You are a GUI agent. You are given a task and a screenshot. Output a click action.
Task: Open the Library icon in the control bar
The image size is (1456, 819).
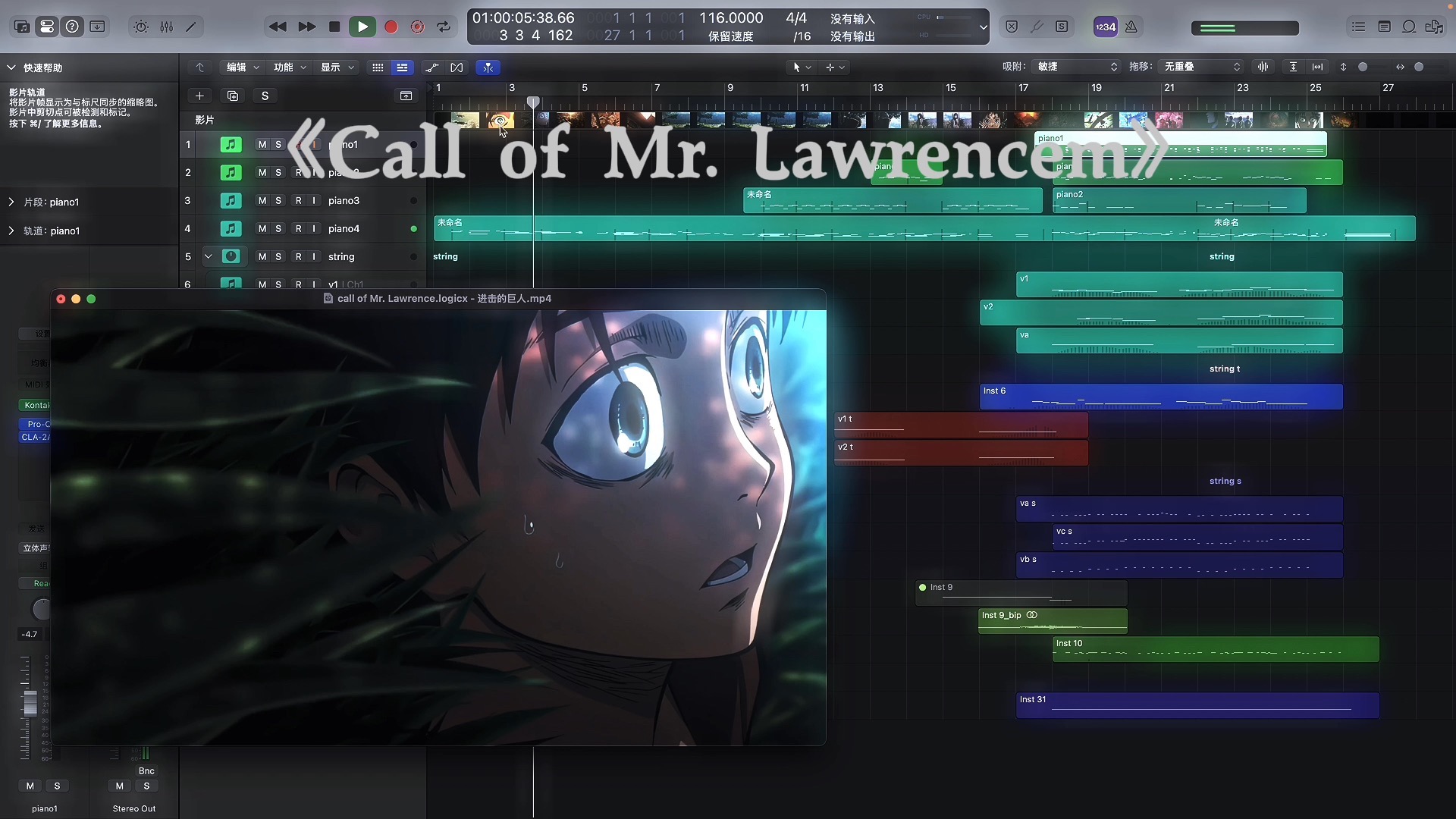[x=22, y=27]
